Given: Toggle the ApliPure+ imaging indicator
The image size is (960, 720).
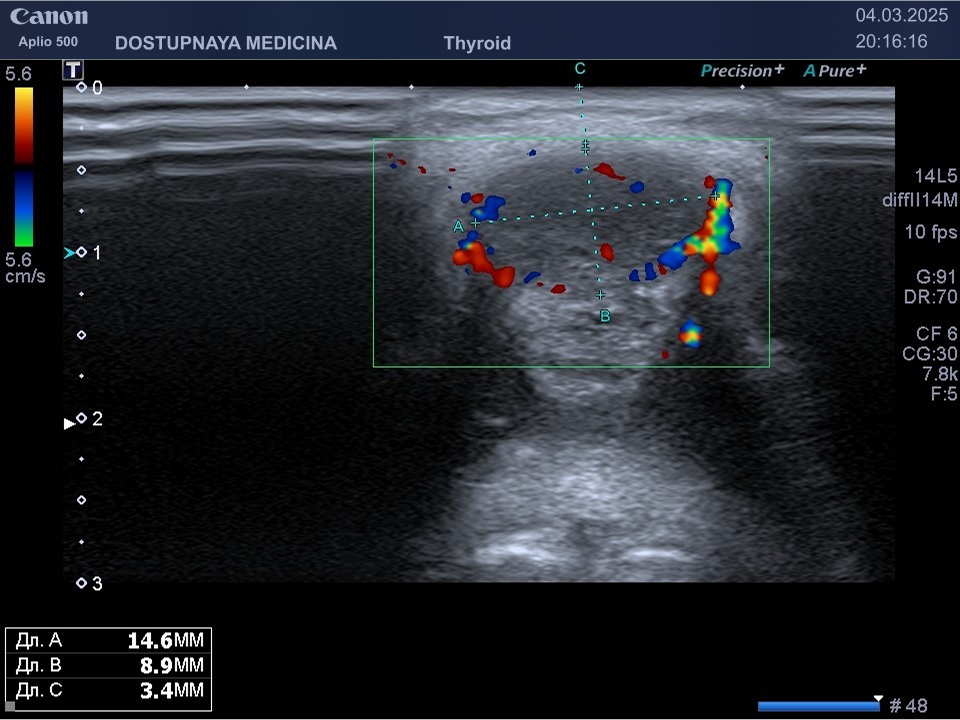Looking at the screenshot, I should [x=835, y=71].
